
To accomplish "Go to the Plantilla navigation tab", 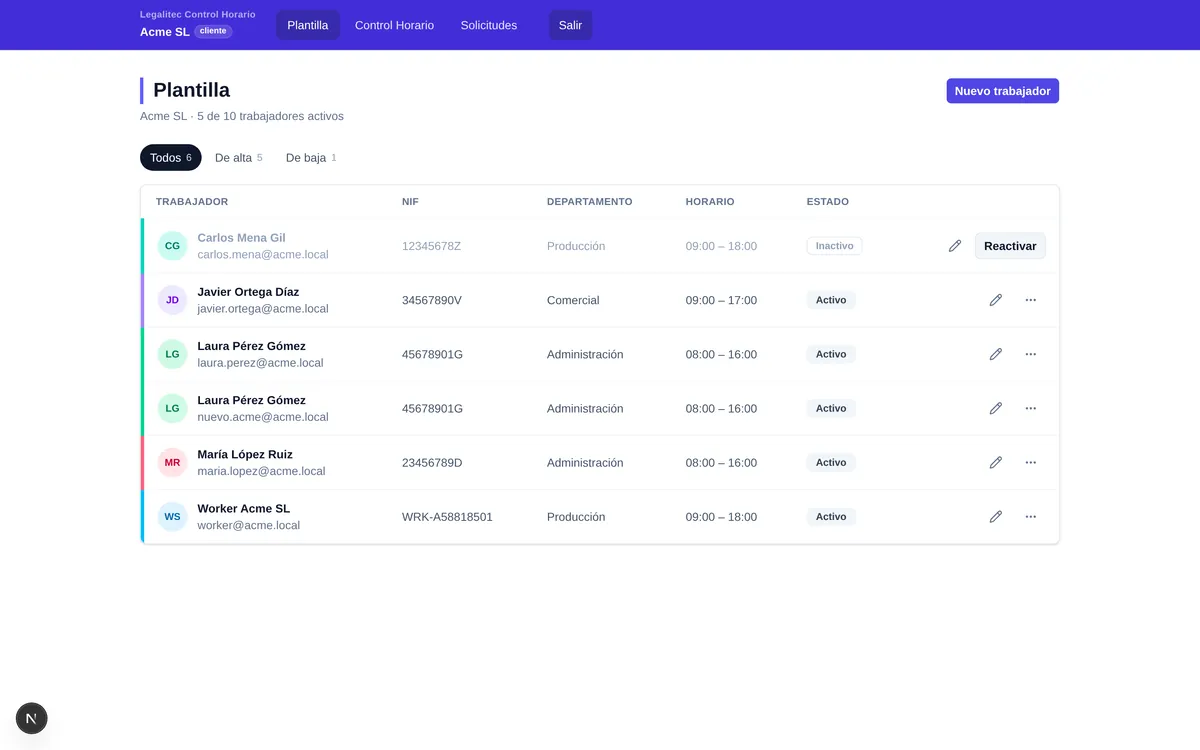I will (308, 25).
